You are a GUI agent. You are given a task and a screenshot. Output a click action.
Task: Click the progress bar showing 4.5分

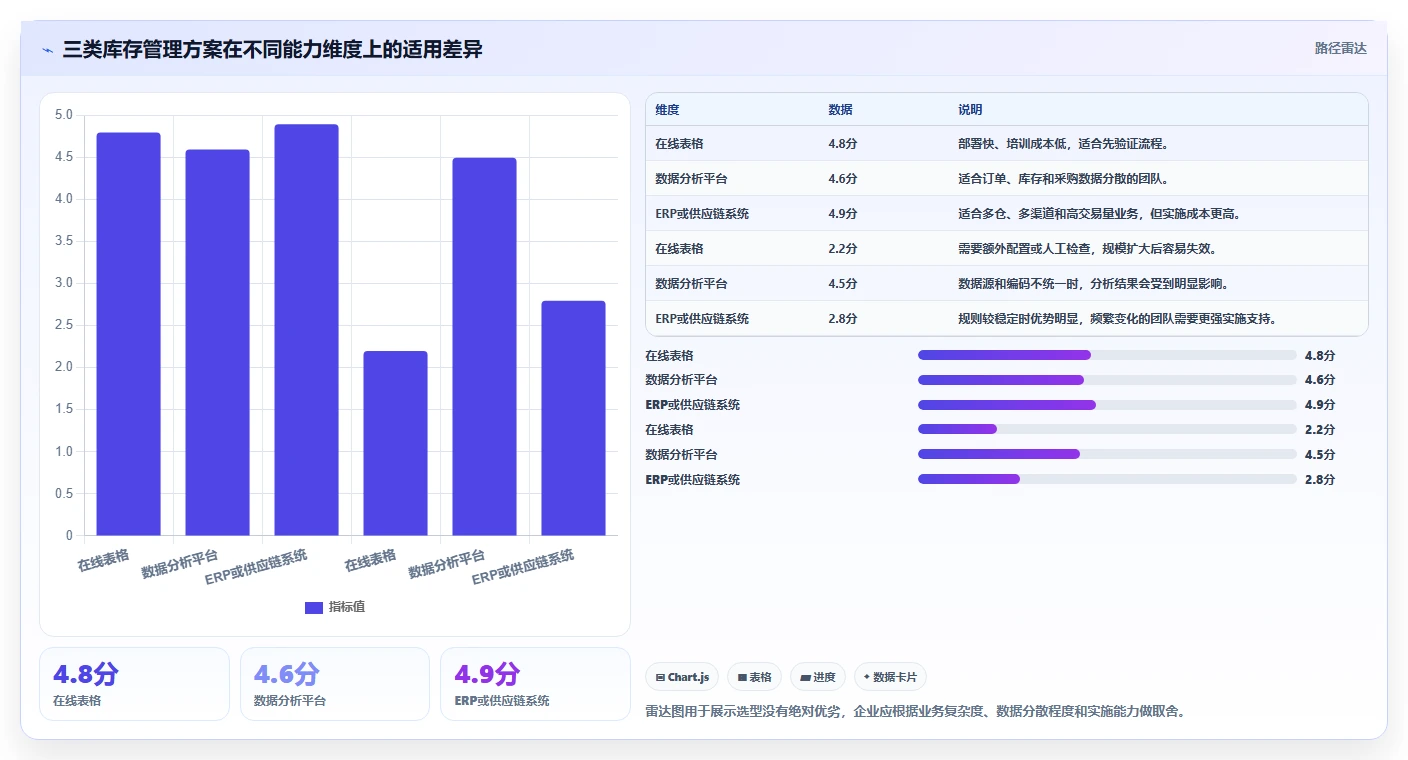(1107, 454)
